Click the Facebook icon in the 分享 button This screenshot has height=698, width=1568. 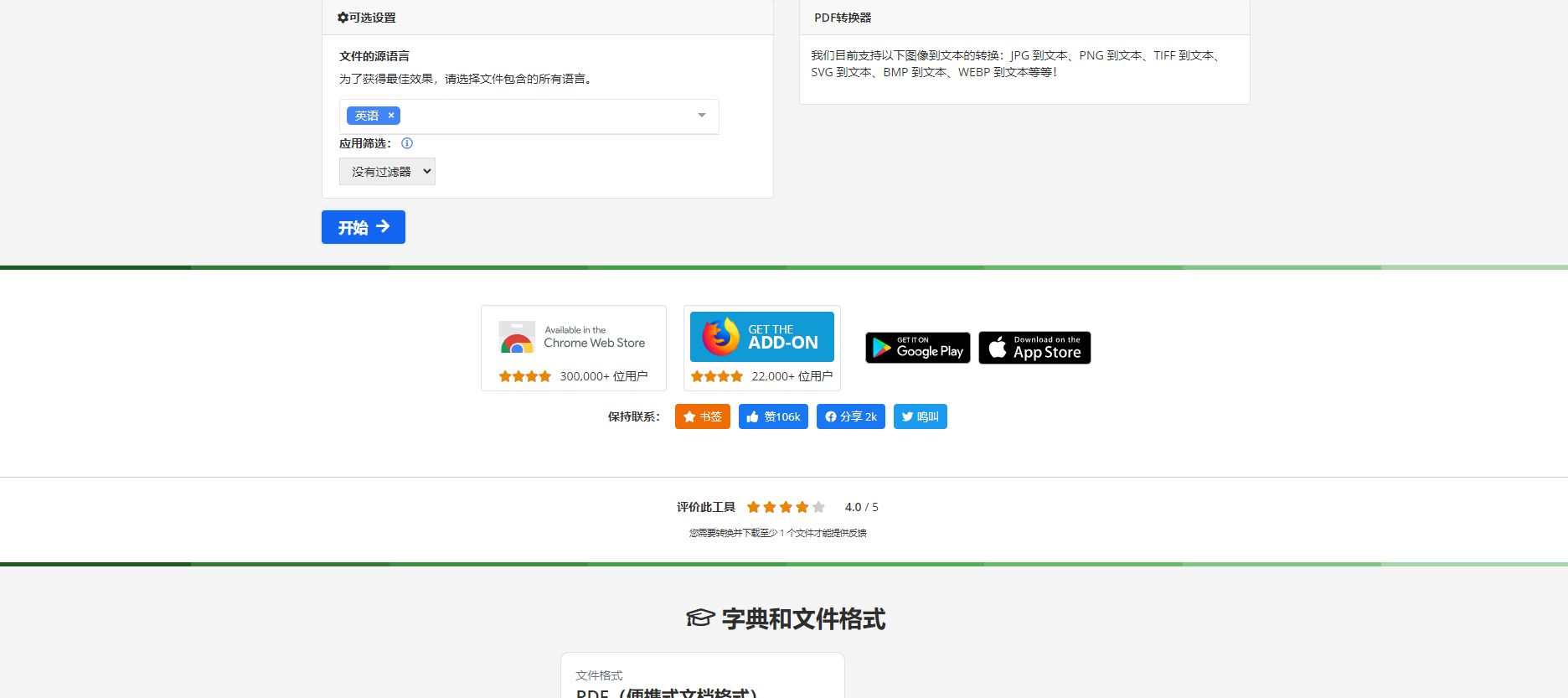click(831, 416)
